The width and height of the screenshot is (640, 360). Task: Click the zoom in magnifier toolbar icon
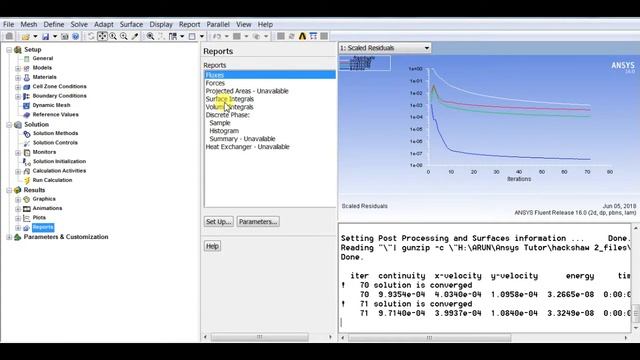(113, 37)
